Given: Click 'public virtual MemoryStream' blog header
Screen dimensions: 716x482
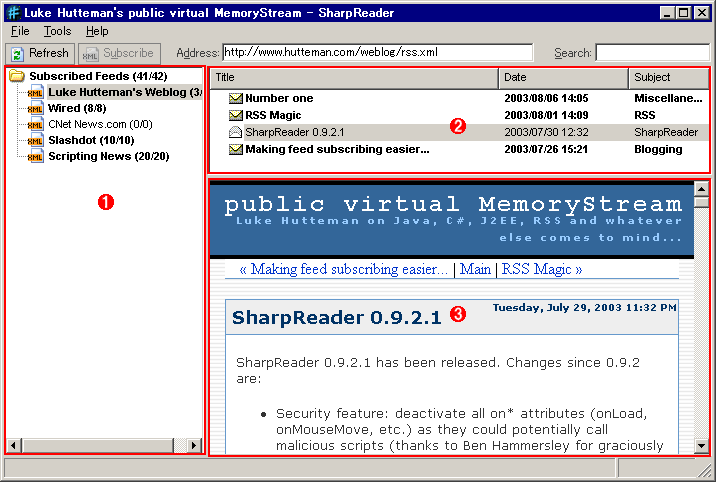Looking at the screenshot, I should click(x=453, y=204).
